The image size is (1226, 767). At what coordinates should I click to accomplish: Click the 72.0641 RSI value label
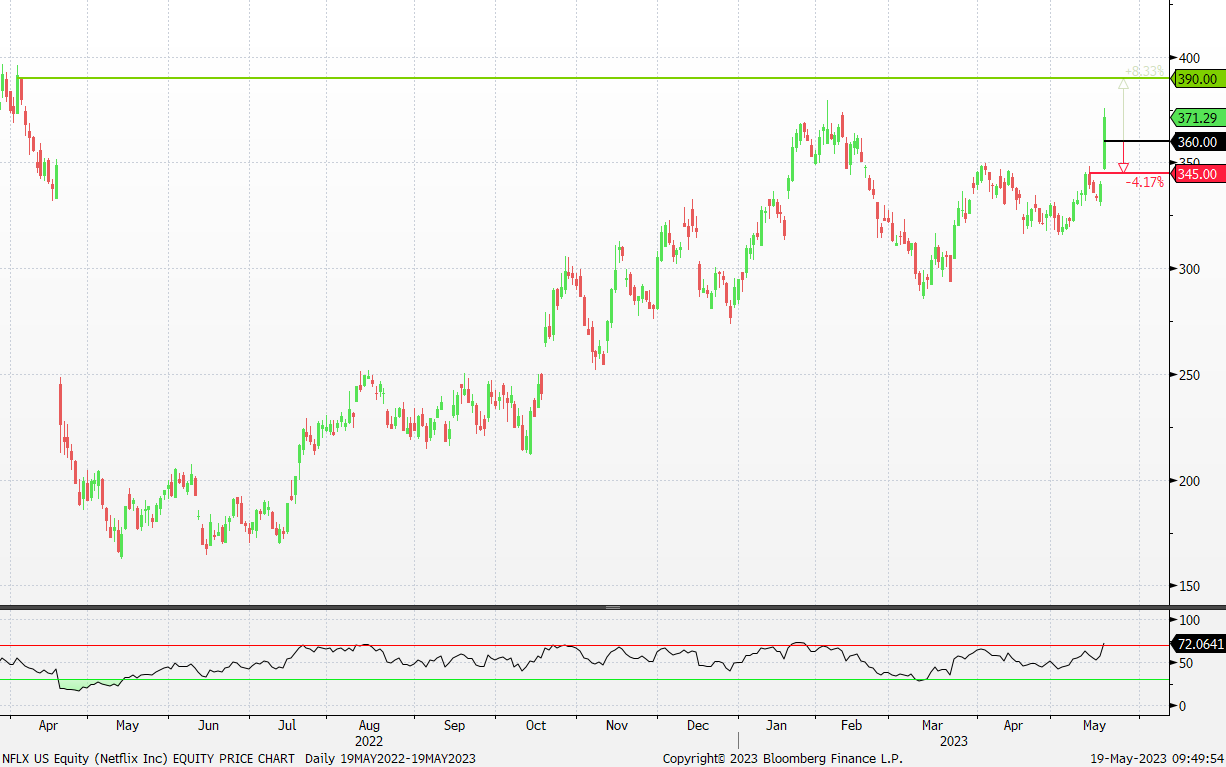[x=1197, y=645]
